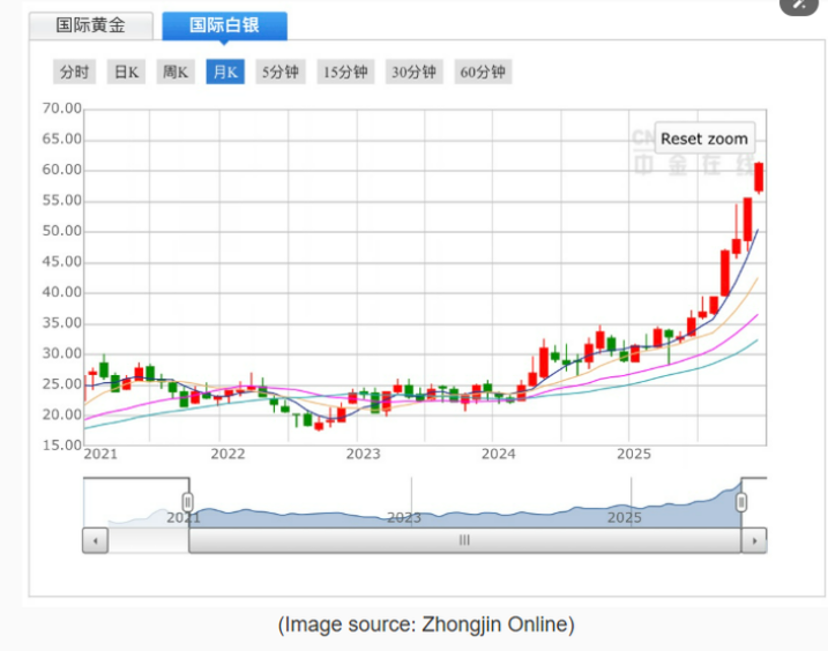Click the latest red candle near 60

click(759, 177)
